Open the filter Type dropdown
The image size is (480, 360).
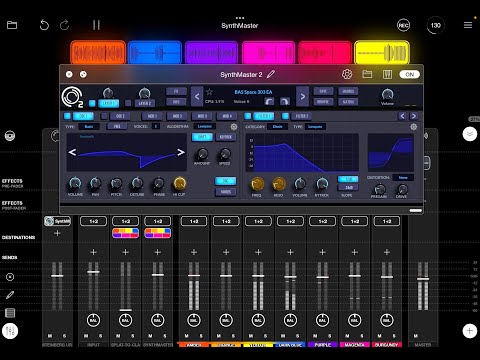[315, 126]
